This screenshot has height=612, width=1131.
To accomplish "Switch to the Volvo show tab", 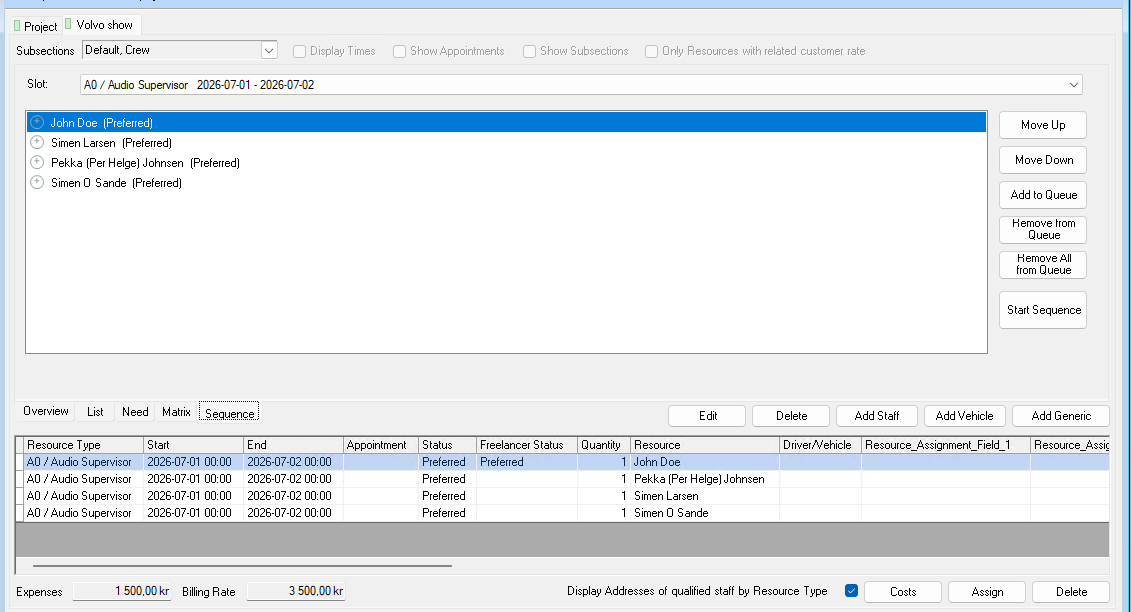I will [102, 25].
